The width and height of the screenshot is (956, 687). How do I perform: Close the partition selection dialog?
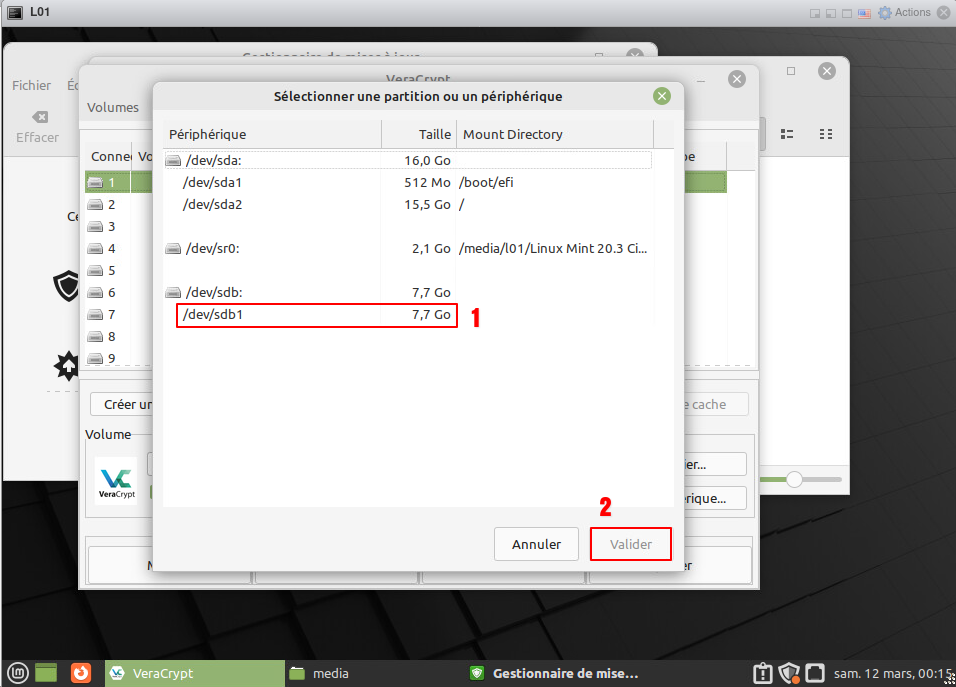click(x=661, y=96)
